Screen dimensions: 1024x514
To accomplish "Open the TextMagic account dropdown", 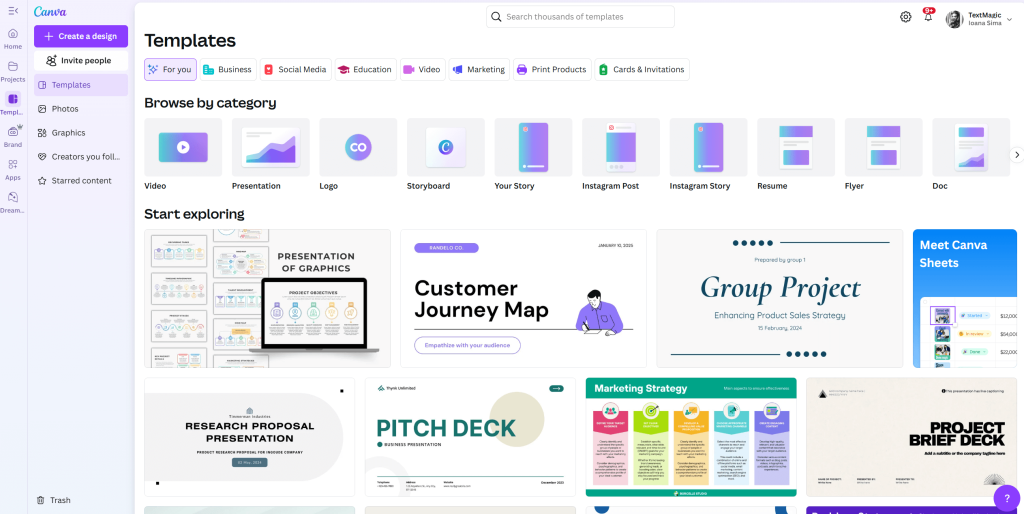I will point(980,19).
